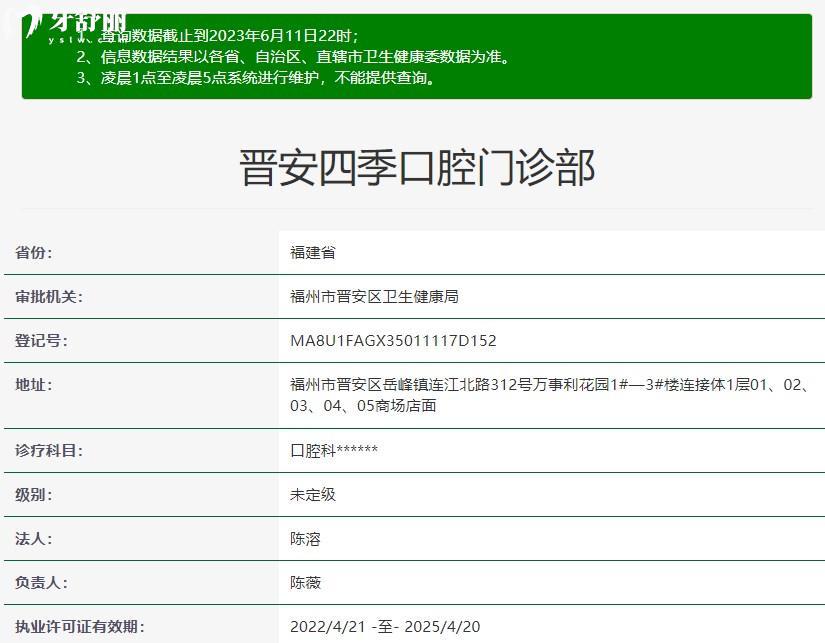Click the 福建省 province value
Viewport: 825px width, 643px height.
point(313,253)
